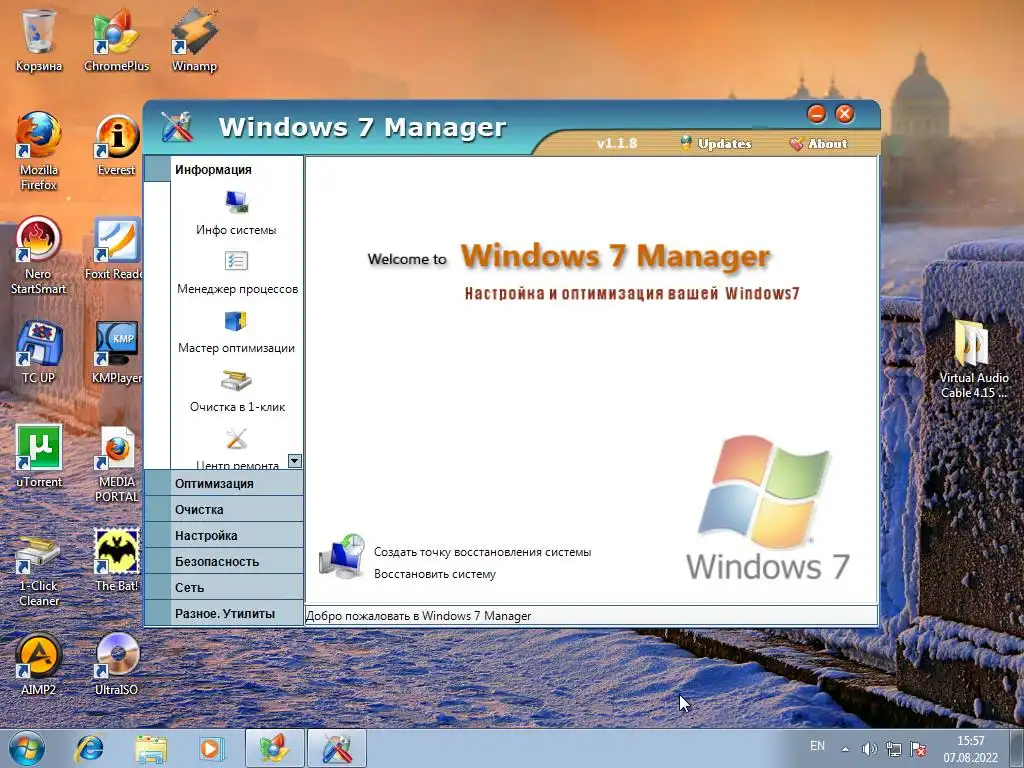
Task: Show hidden tray icons arrow
Action: [x=845, y=749]
